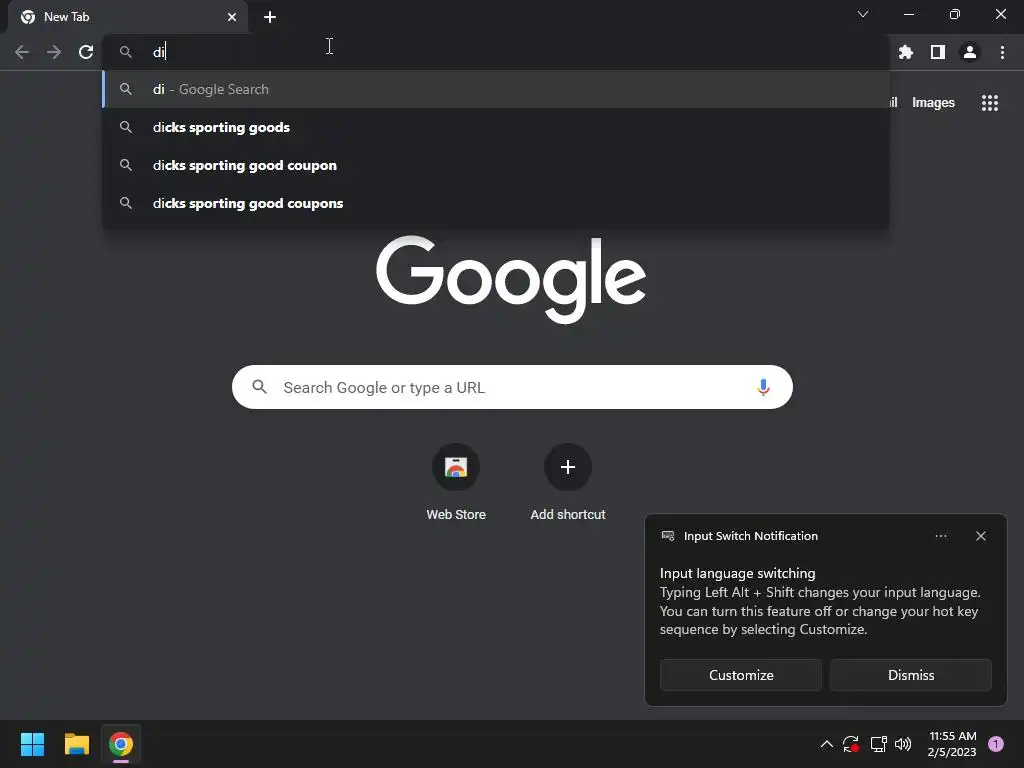Toggle the Chrome side panel icon
This screenshot has height=768, width=1024.
coord(938,52)
